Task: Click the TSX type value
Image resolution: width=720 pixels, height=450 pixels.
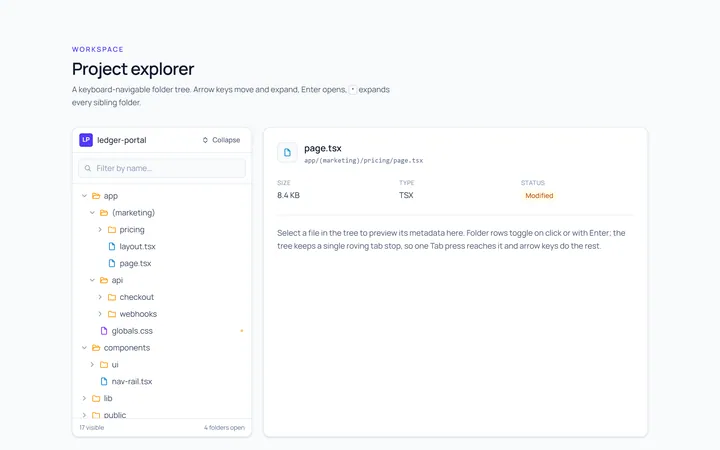Action: point(406,196)
